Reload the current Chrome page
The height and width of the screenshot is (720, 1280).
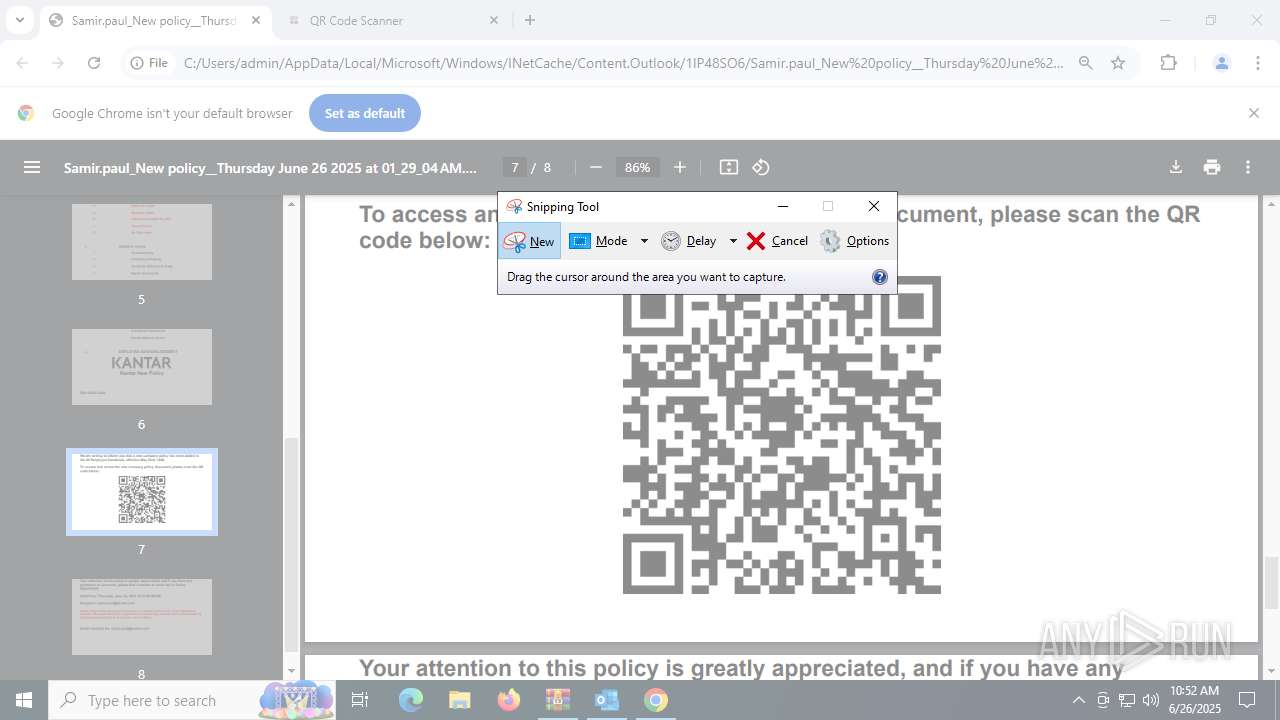coord(94,63)
